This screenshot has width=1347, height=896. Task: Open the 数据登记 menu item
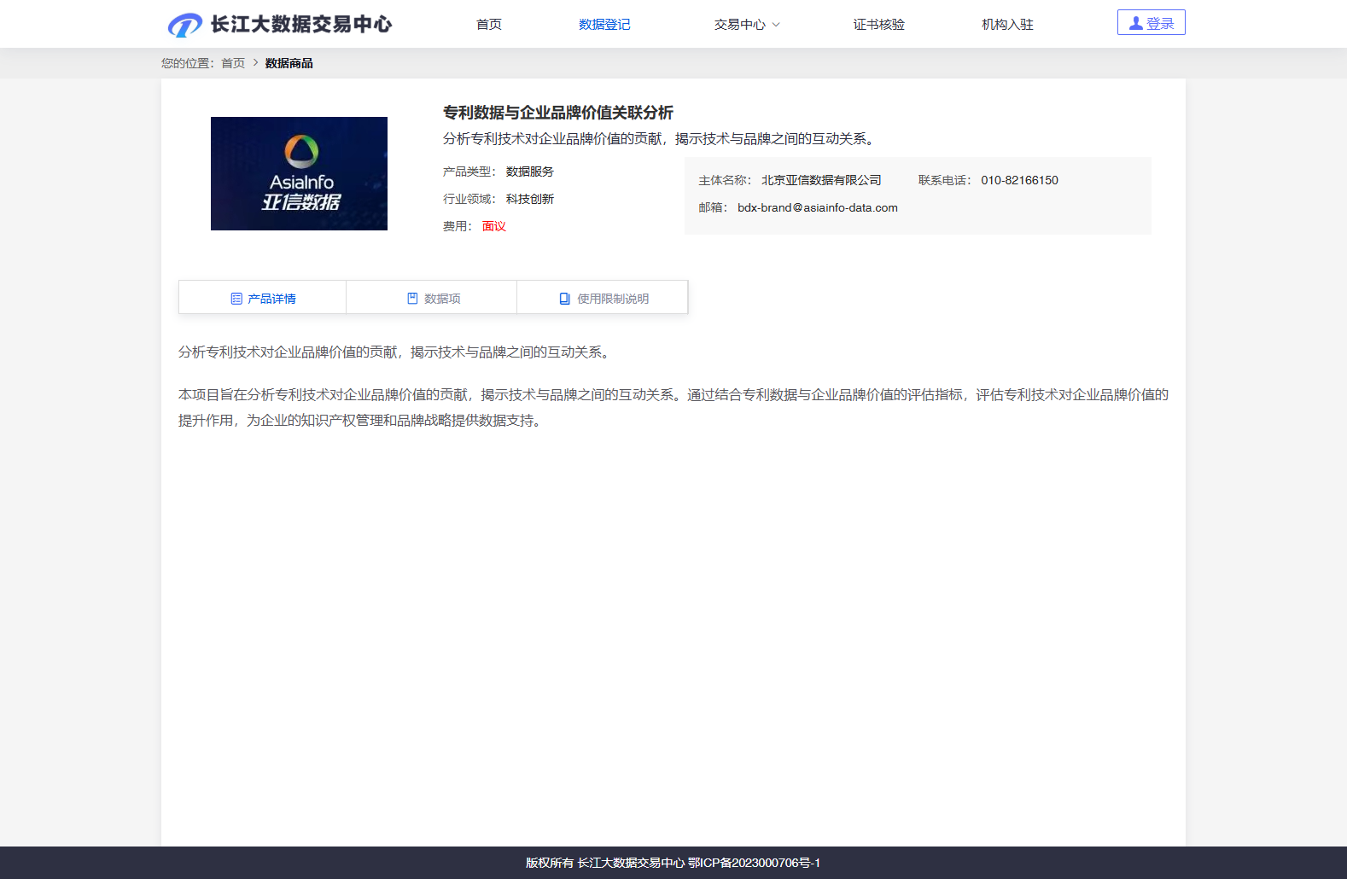pyautogui.click(x=604, y=25)
